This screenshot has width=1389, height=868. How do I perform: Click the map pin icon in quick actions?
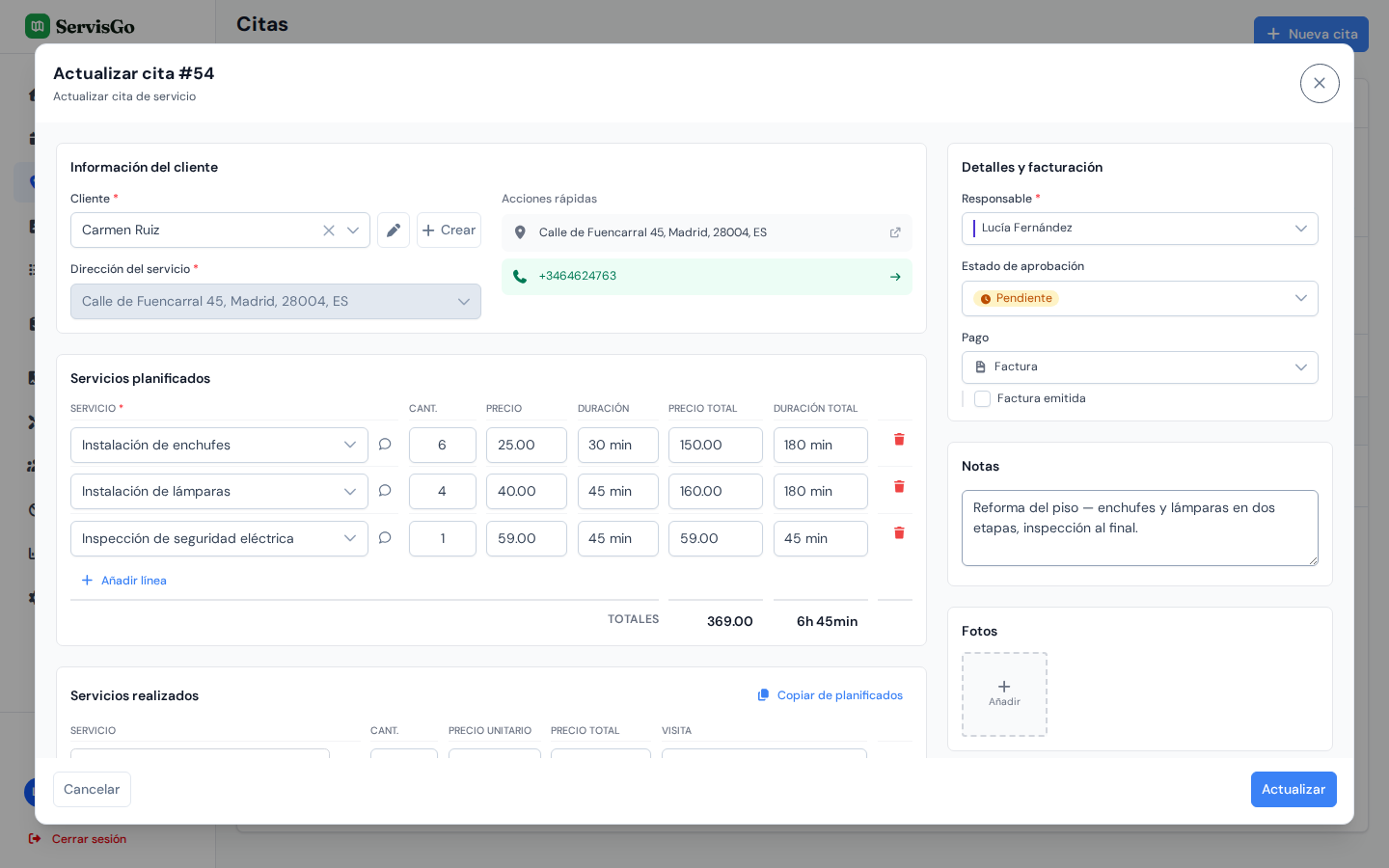point(520,232)
